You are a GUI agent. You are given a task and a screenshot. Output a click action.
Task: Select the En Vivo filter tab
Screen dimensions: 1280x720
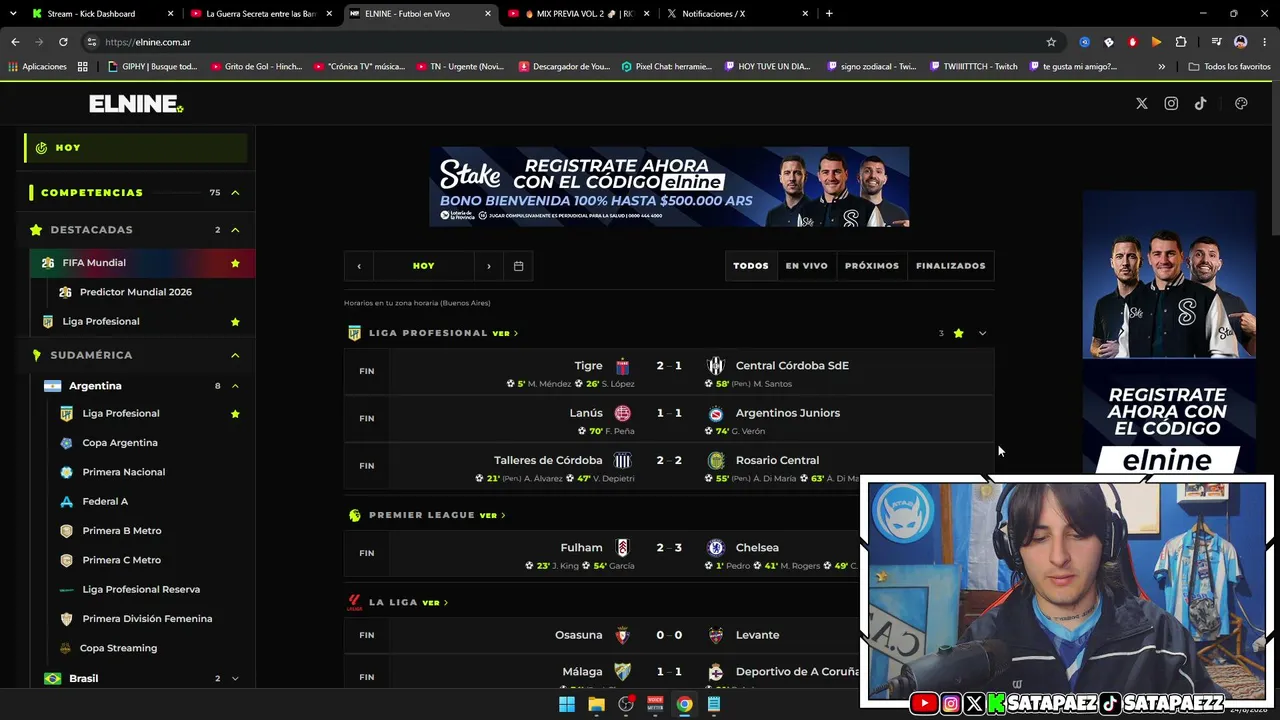806,266
